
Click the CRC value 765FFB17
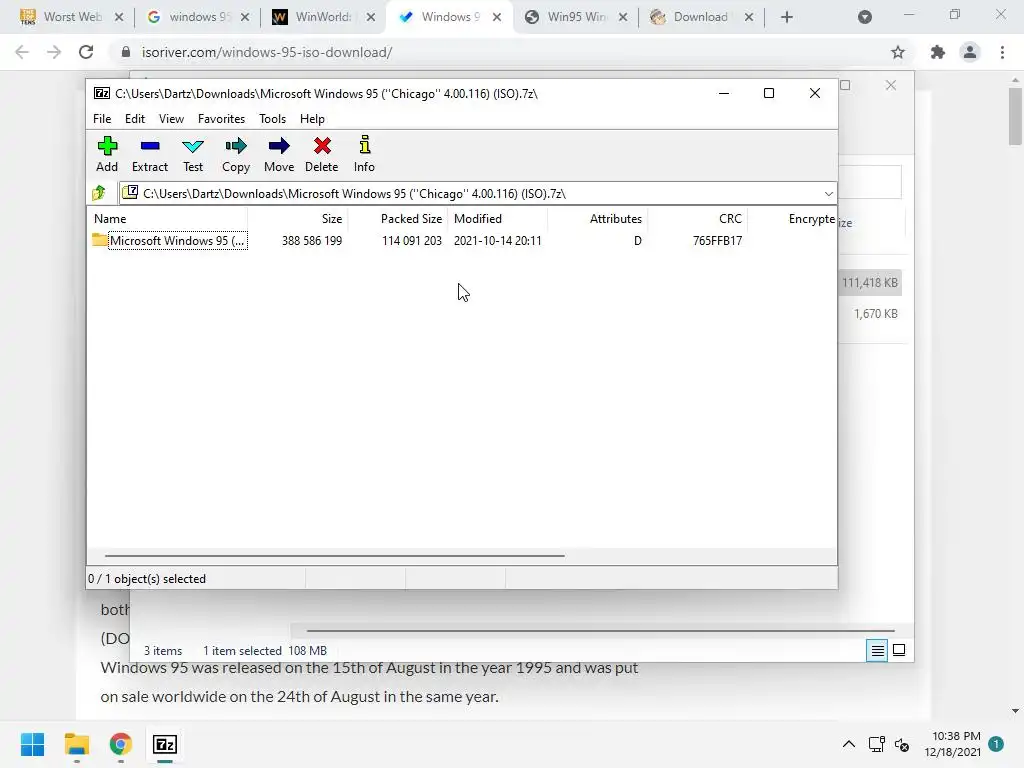point(717,241)
